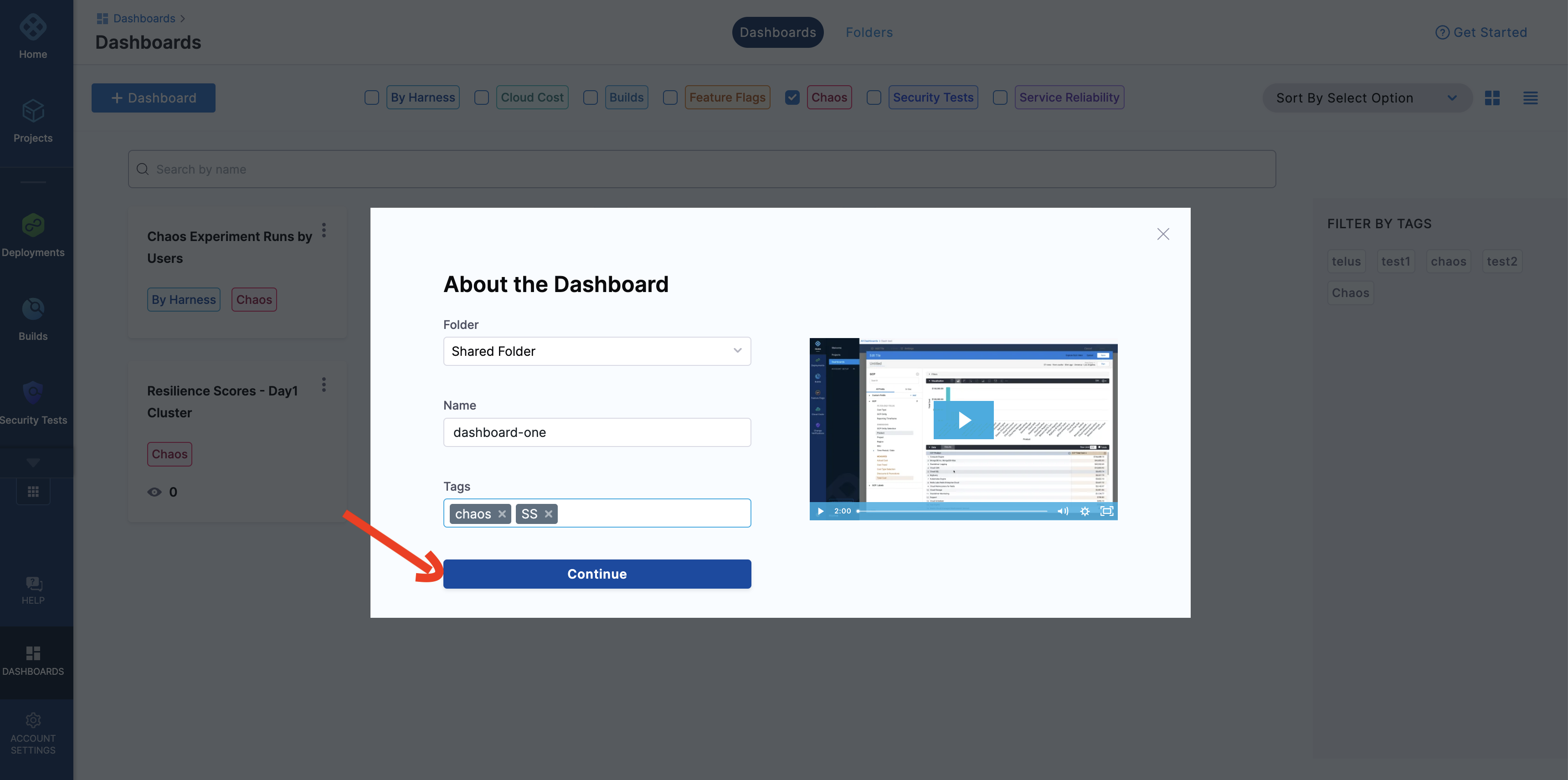Toggle the Chaos filter checkbox
The height and width of the screenshot is (780, 1568).
pyautogui.click(x=792, y=97)
